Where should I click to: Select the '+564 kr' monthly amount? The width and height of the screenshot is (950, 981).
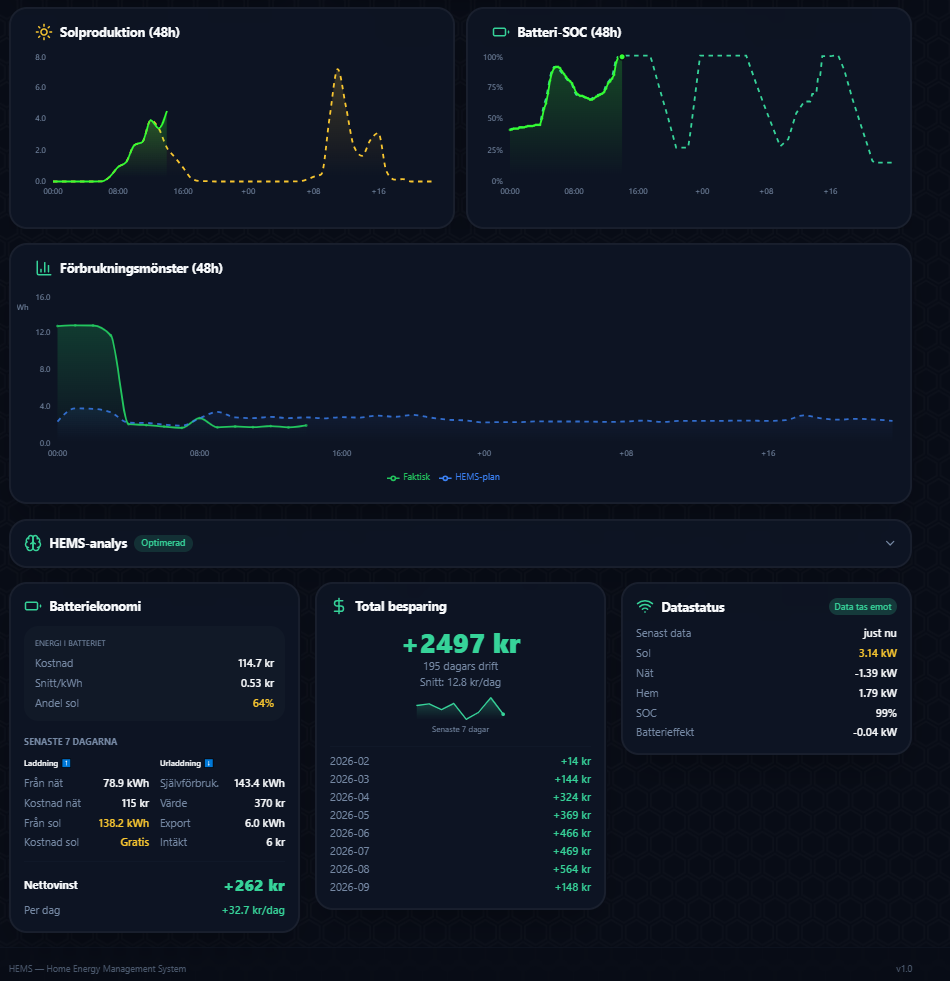(x=572, y=869)
